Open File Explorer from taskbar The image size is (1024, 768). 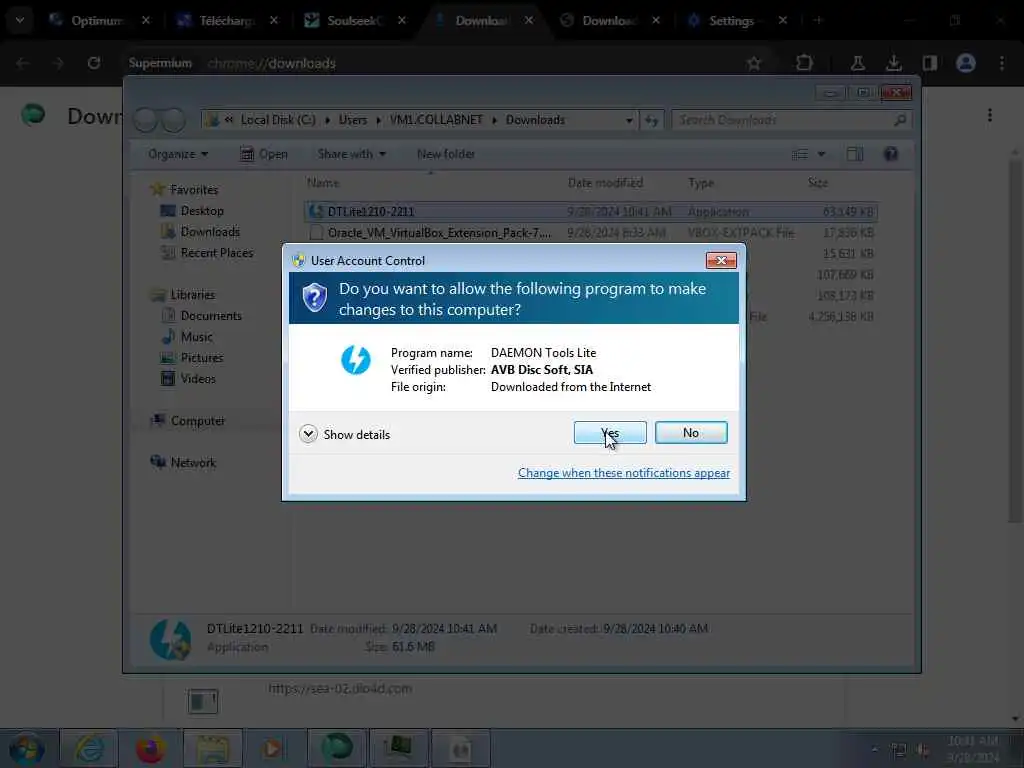click(212, 748)
